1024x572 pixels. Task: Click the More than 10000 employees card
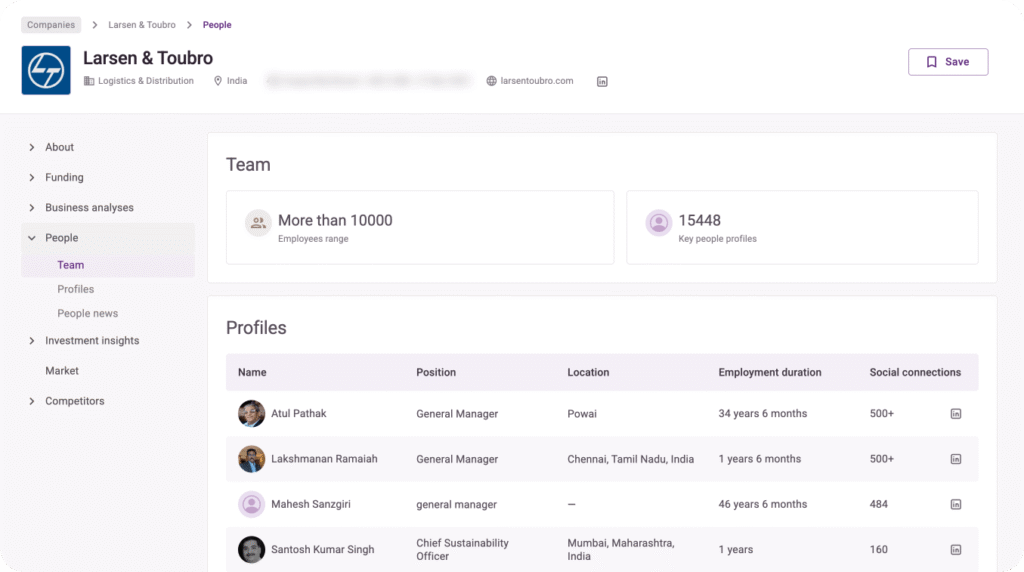(x=420, y=227)
